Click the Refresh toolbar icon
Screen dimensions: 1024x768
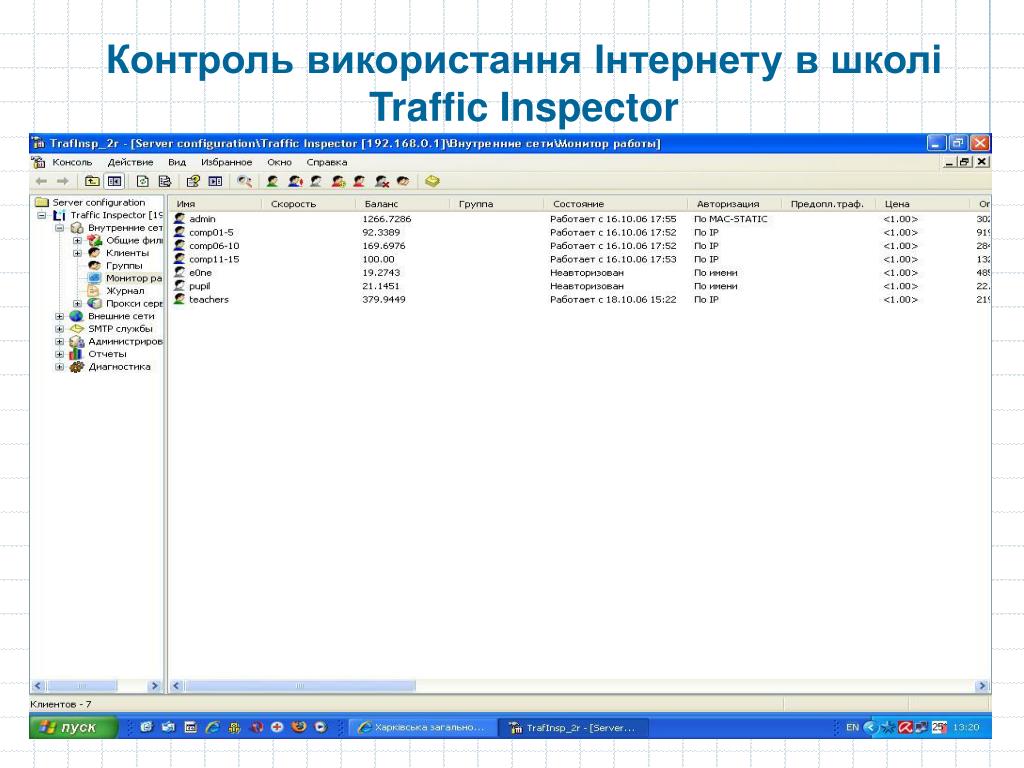click(144, 182)
